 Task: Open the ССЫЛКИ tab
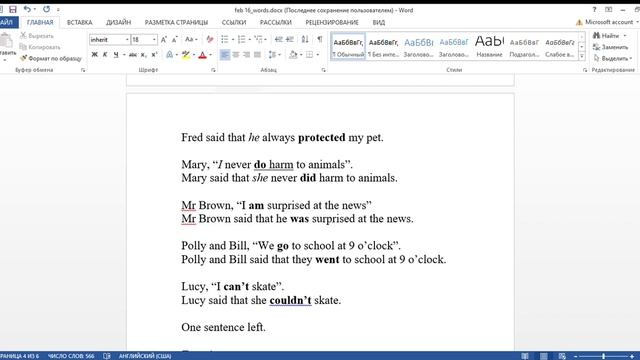234,22
